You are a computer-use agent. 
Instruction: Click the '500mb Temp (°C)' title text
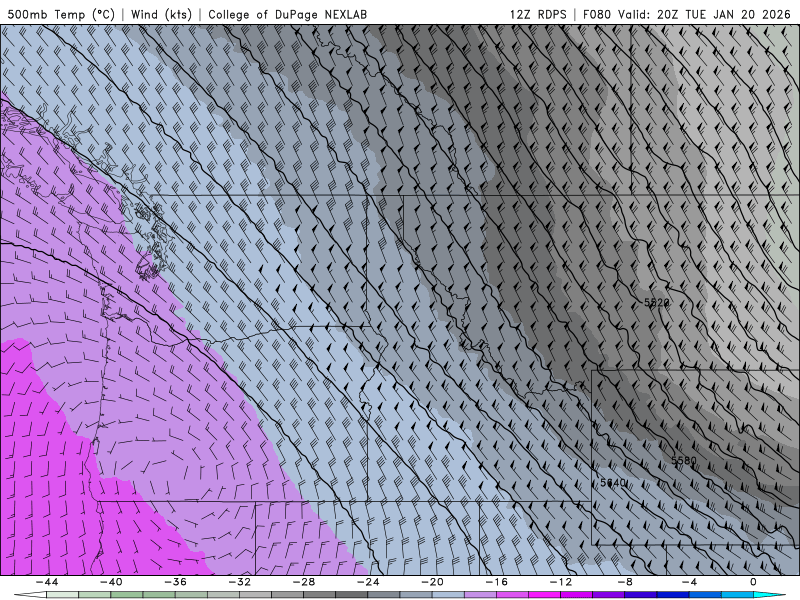point(61,14)
